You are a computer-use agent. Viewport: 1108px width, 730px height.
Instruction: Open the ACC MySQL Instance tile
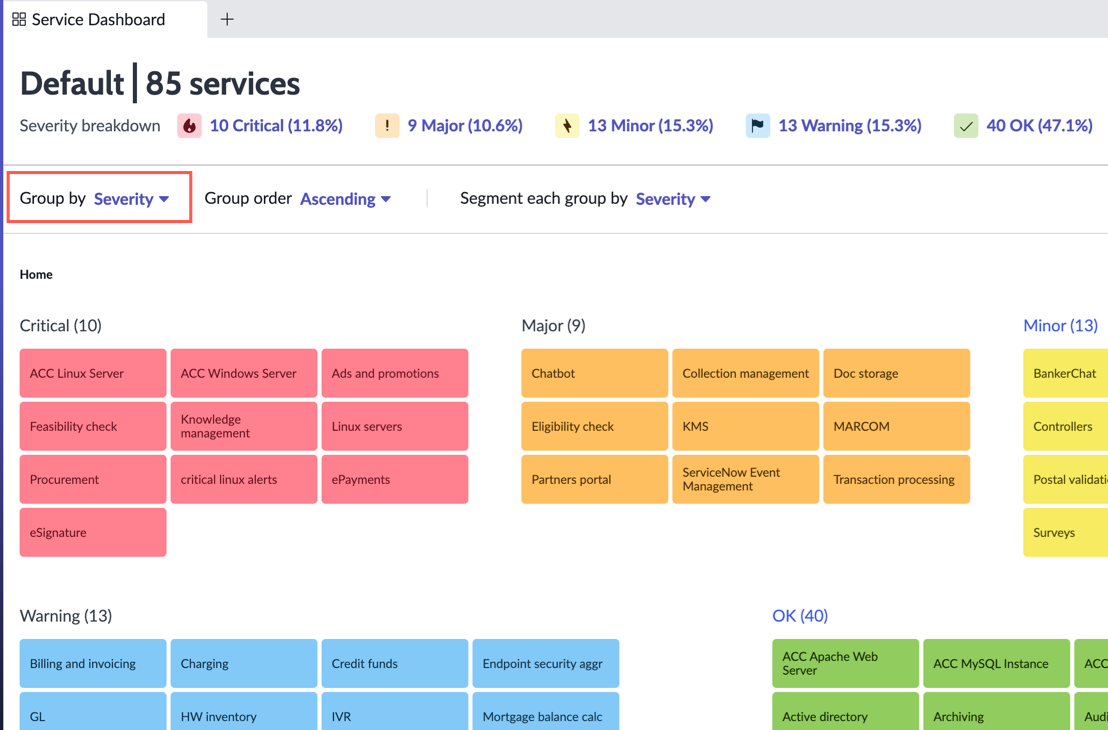coord(996,664)
